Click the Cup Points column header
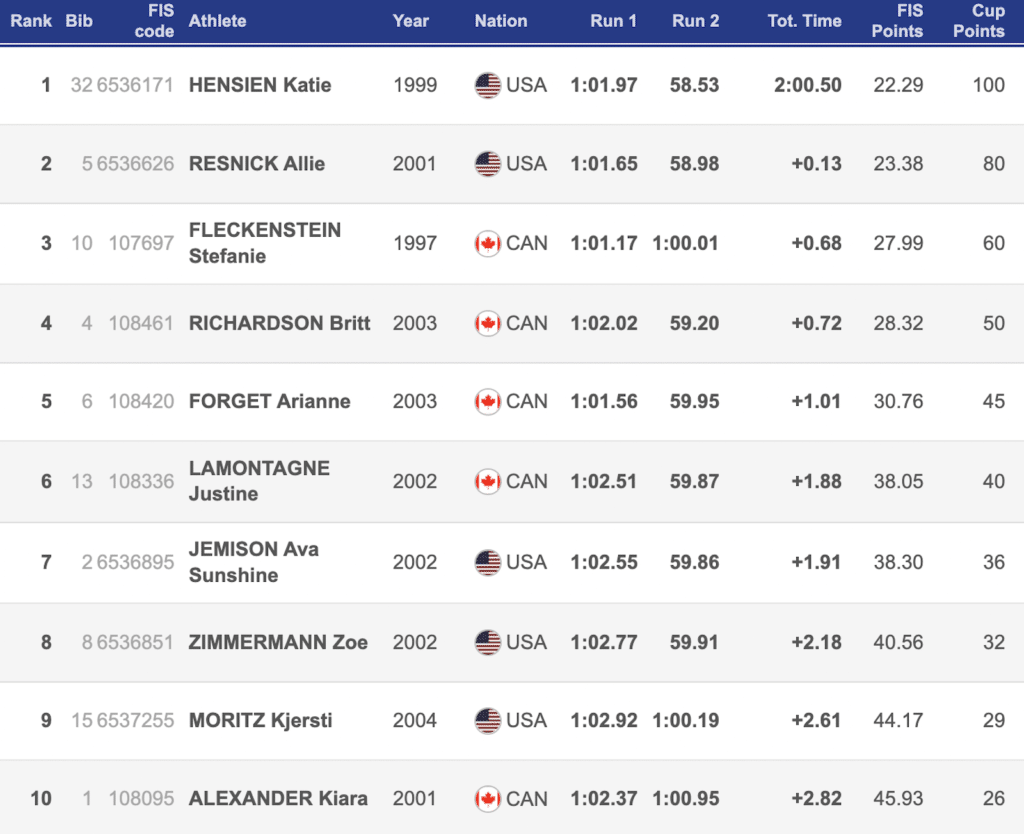Image resolution: width=1024 pixels, height=834 pixels. [978, 21]
